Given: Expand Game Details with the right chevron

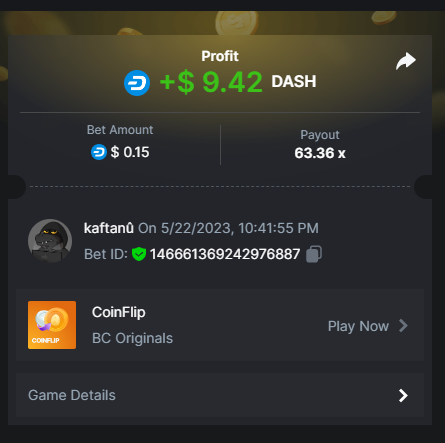Looking at the screenshot, I should tap(403, 395).
